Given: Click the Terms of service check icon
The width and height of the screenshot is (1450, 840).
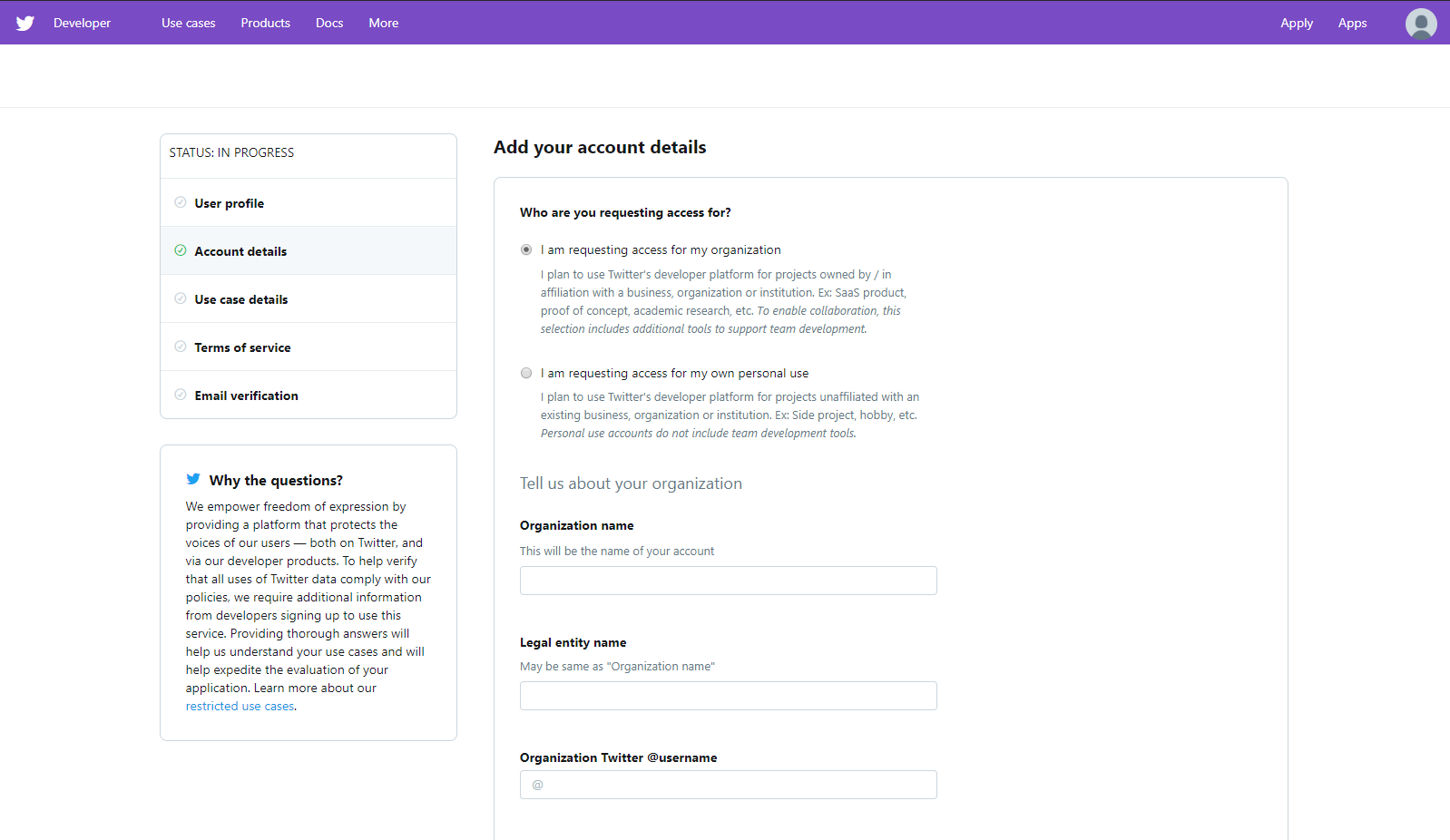Looking at the screenshot, I should (181, 347).
